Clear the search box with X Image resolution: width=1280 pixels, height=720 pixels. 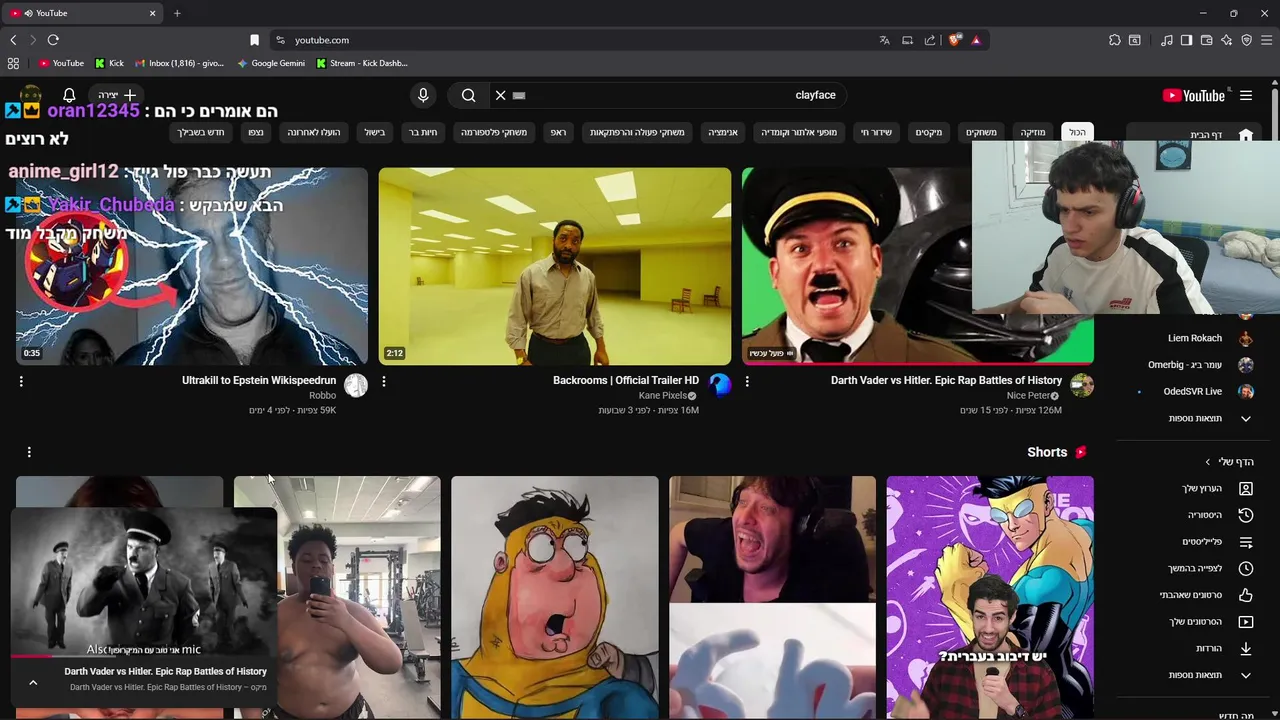click(500, 95)
